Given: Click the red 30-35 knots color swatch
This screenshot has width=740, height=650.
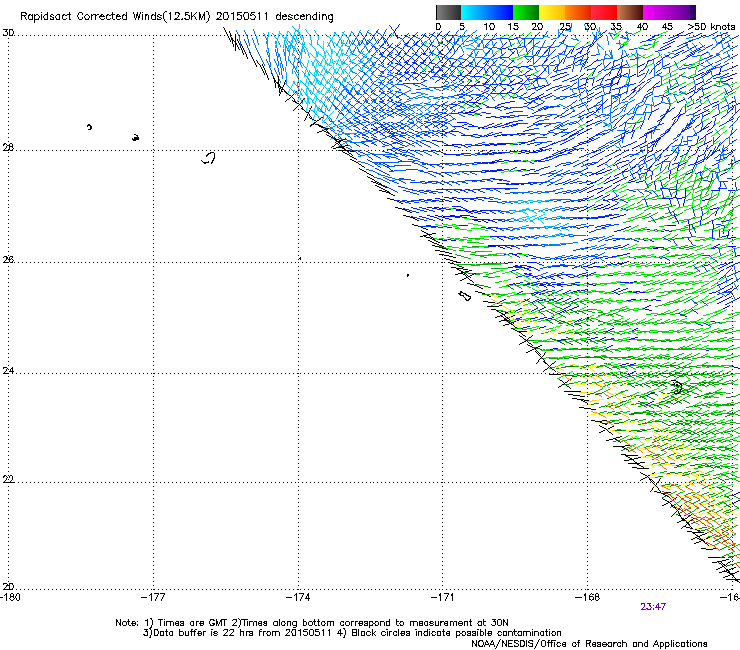Looking at the screenshot, I should click(x=604, y=12).
